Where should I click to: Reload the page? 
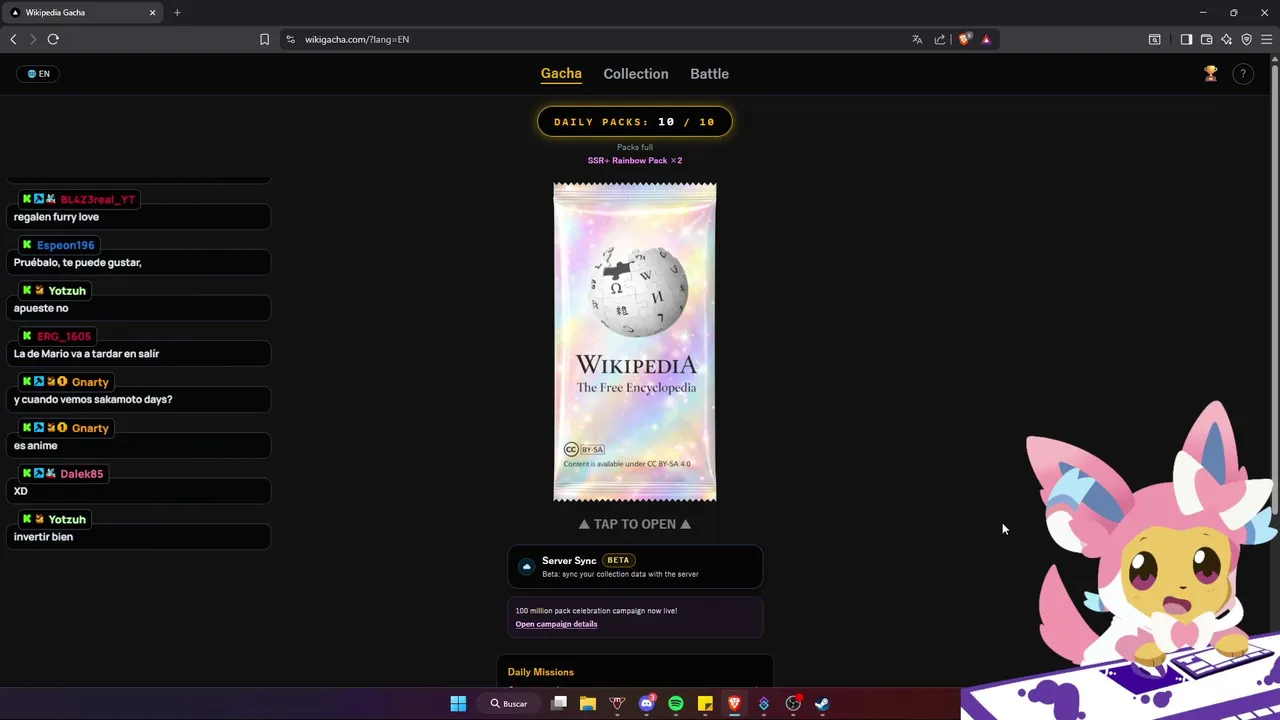click(x=53, y=39)
